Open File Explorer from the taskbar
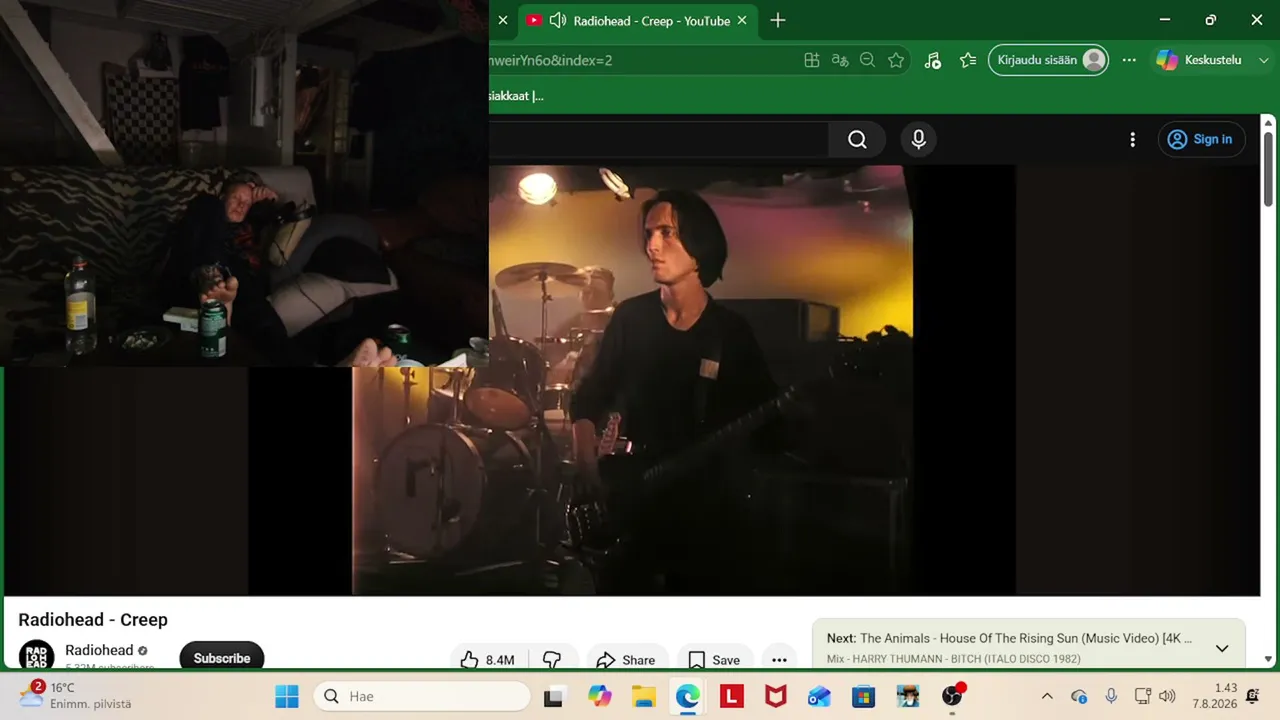Image resolution: width=1280 pixels, height=720 pixels. pyautogui.click(x=643, y=696)
